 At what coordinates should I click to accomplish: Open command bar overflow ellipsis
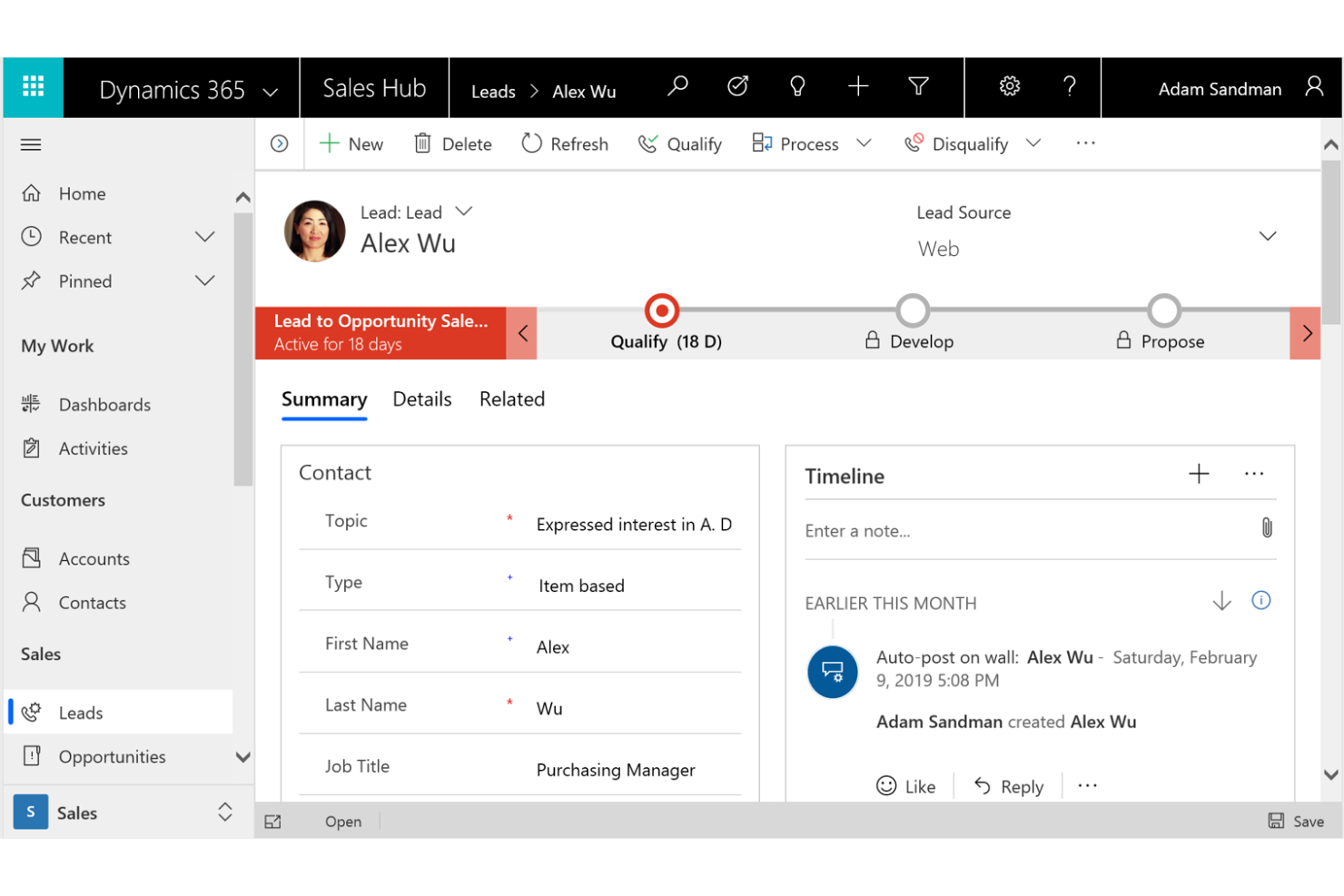coord(1085,143)
